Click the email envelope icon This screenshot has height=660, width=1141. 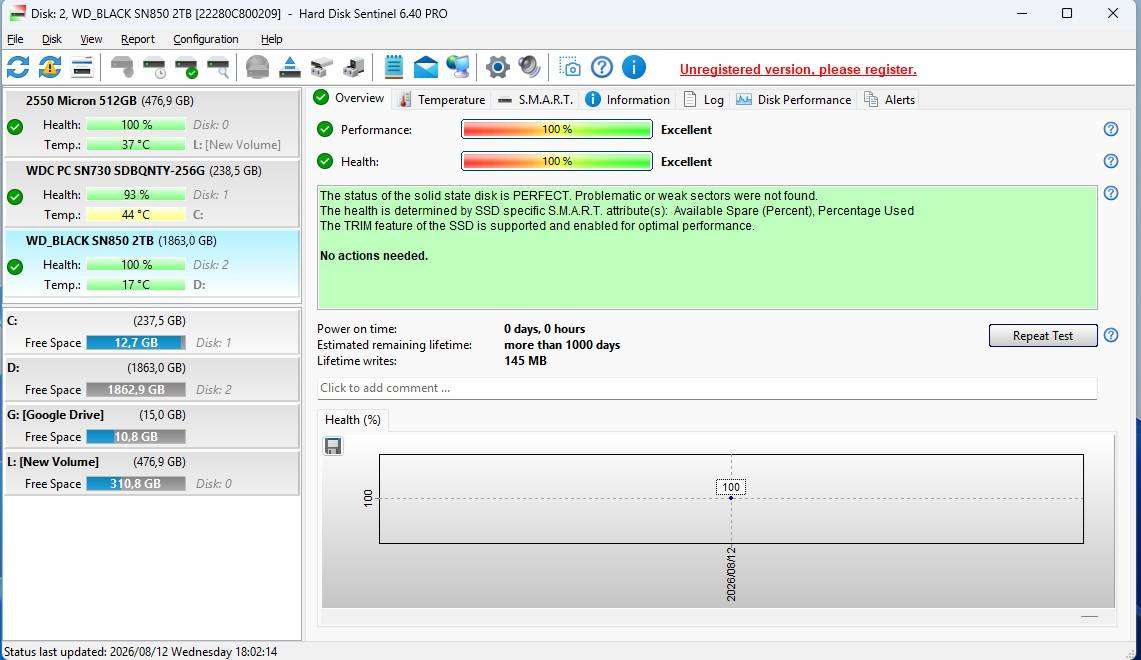tap(426, 68)
